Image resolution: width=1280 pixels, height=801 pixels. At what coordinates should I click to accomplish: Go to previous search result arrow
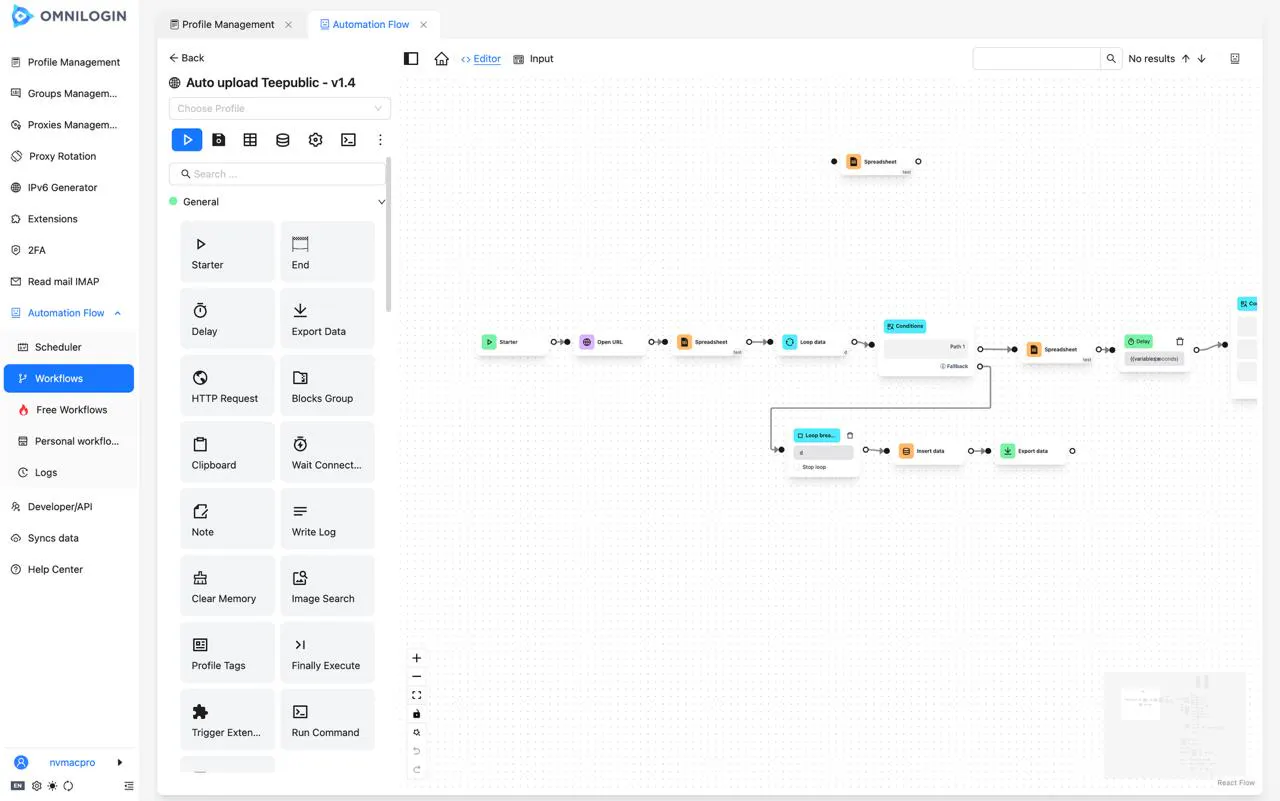pyautogui.click(x=1186, y=59)
